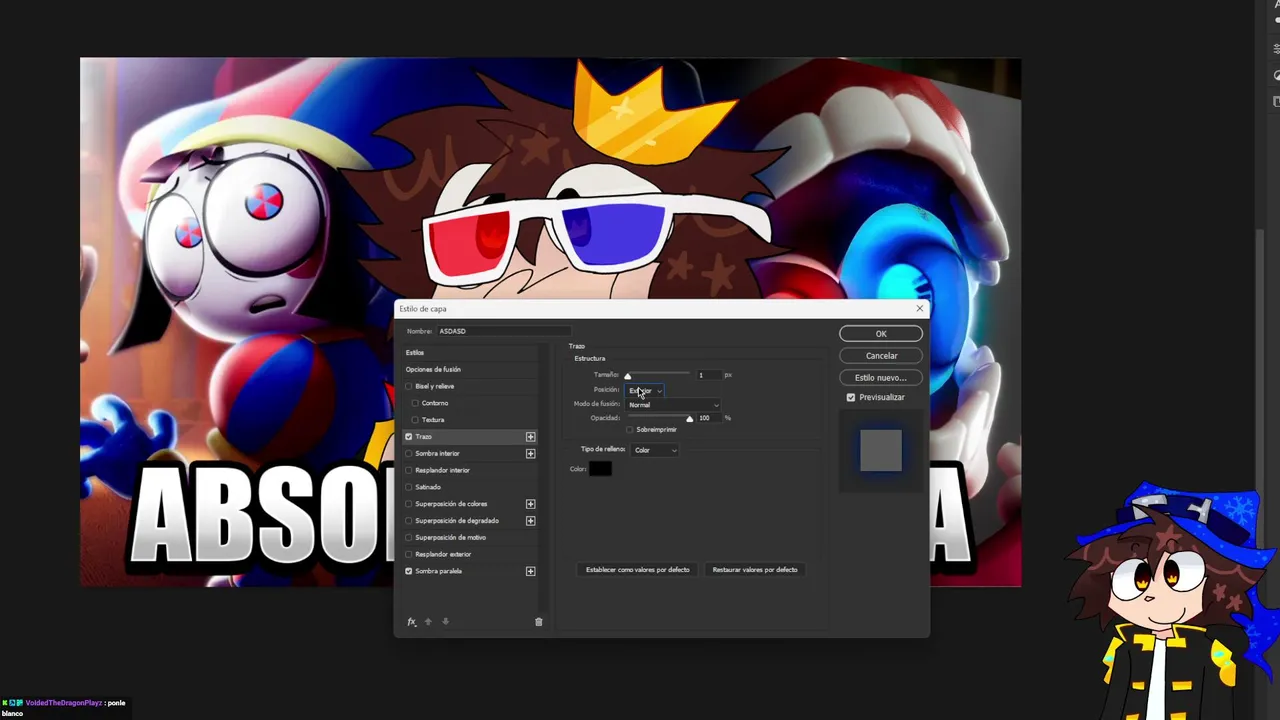Close the Estilo de capa dialog
The image size is (1280, 720).
[x=920, y=309]
